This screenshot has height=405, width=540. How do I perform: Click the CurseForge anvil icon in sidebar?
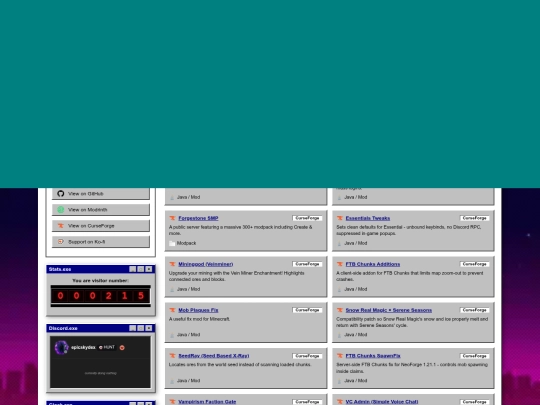click(x=61, y=226)
